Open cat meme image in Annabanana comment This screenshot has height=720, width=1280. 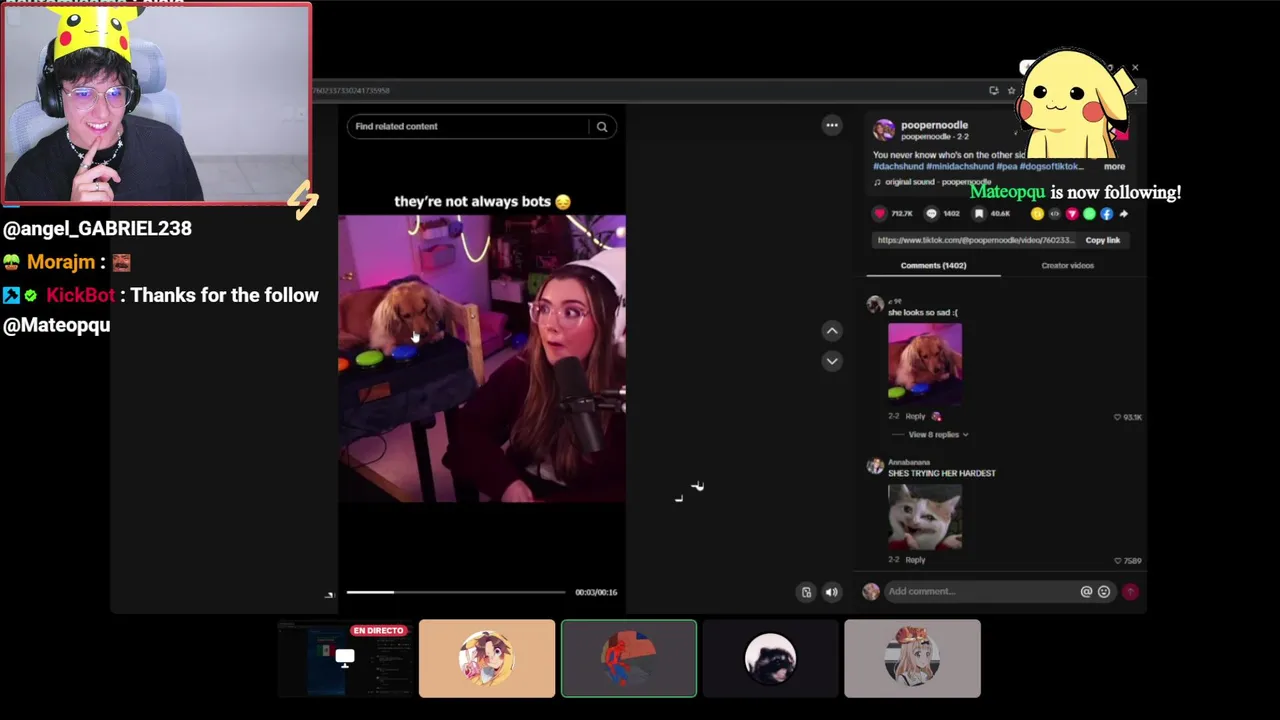coord(925,517)
